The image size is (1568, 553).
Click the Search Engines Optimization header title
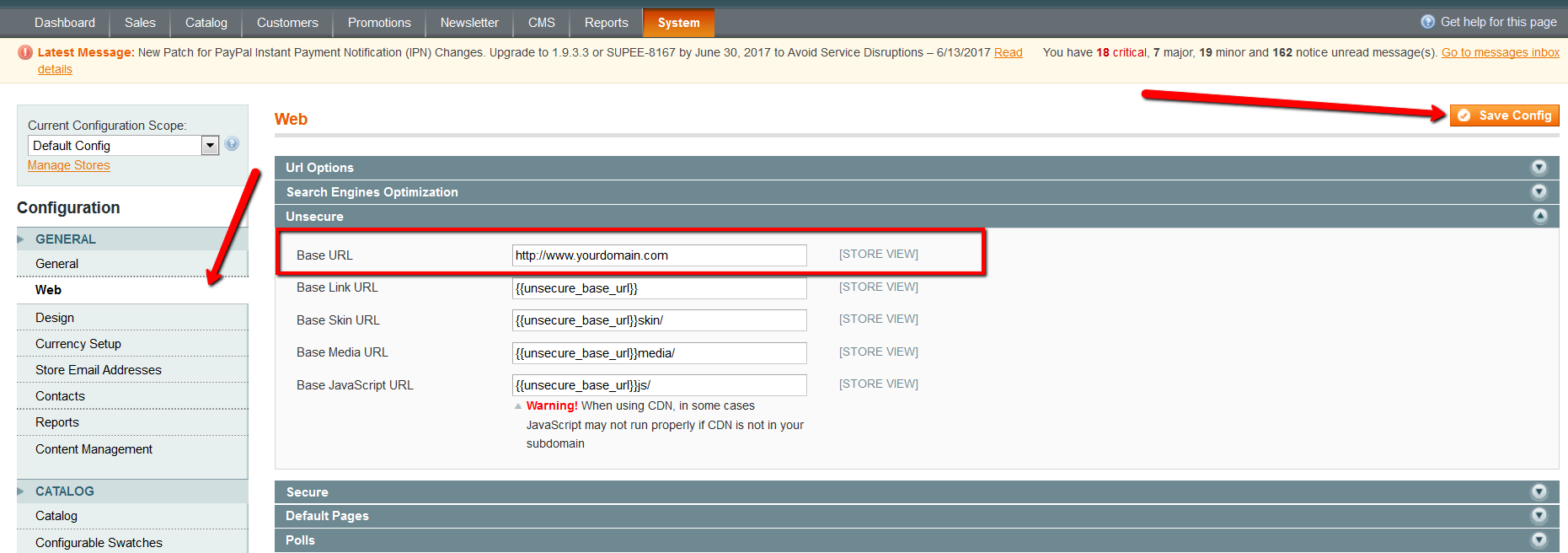372,192
